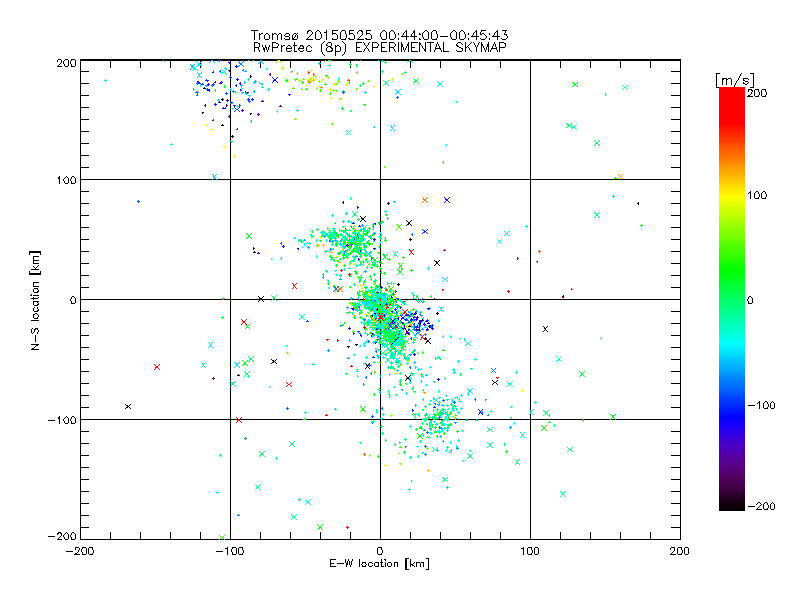This screenshot has height=600, width=800.
Task: Click the '-200' tick label on the E-W axis
Action: pos(80,551)
